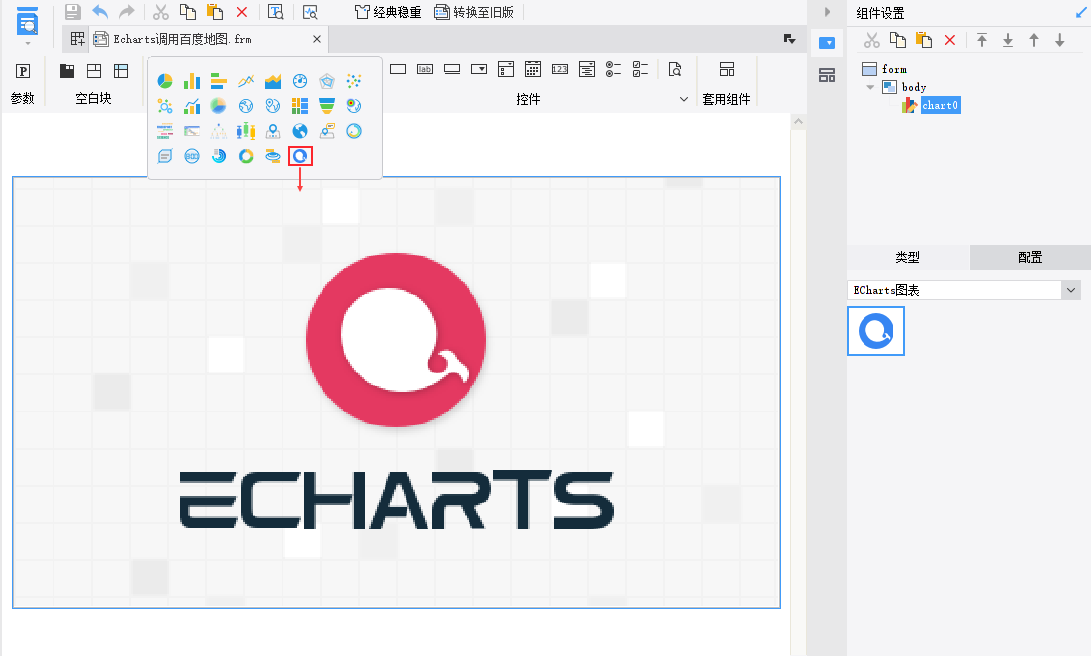Click the 套用组件 reuse component icon
Image resolution: width=1091 pixels, height=656 pixels.
click(x=727, y=69)
